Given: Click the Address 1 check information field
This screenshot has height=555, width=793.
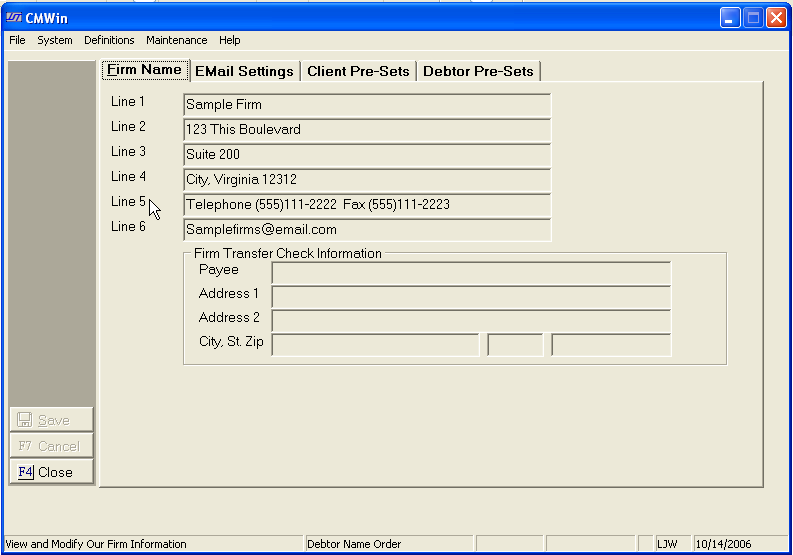Looking at the screenshot, I should pos(471,296).
